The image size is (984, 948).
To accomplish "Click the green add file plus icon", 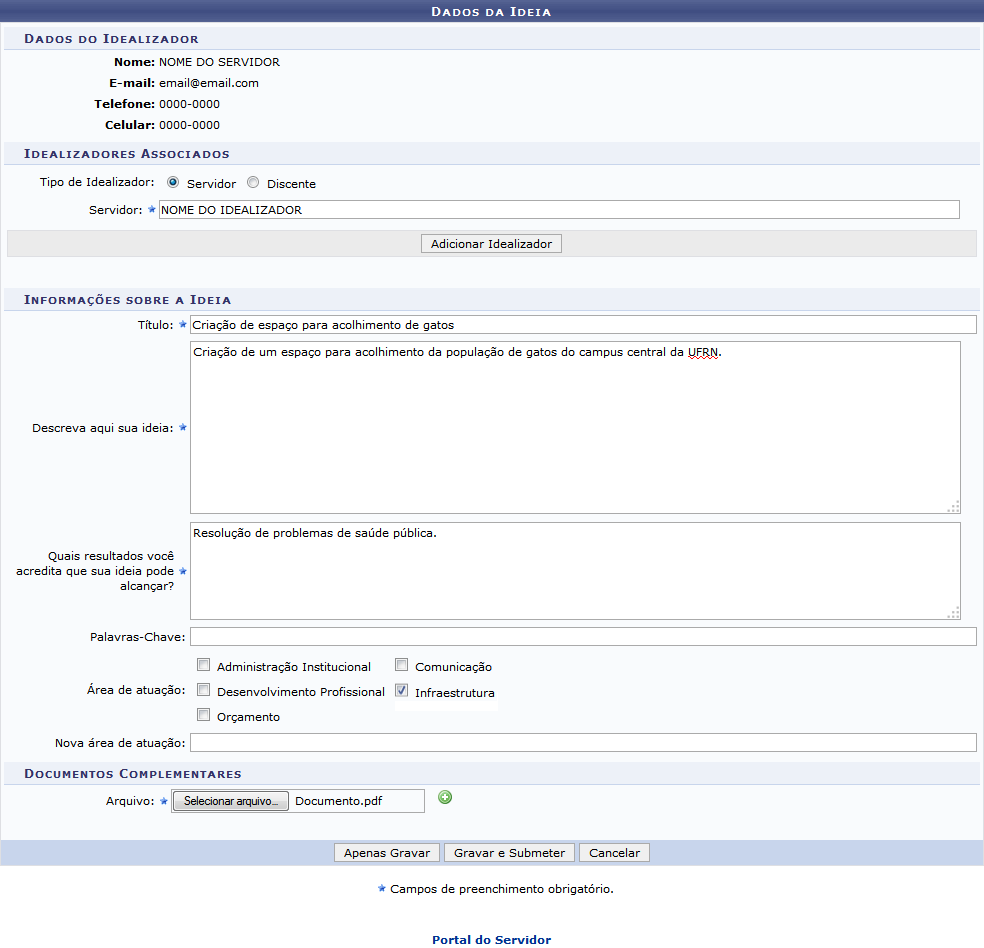I will 445,797.
